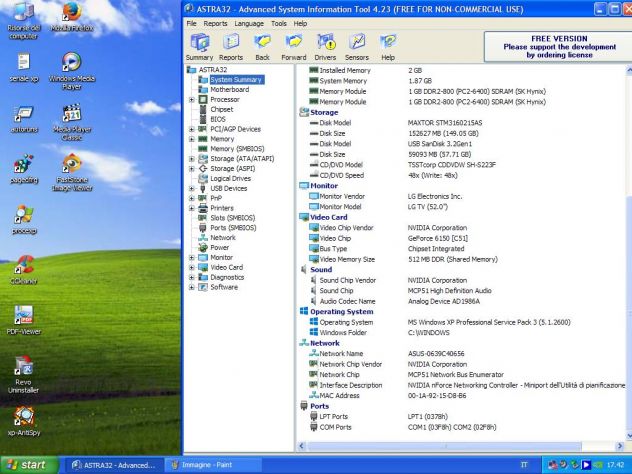
Task: Open the Help toolbar icon
Action: pos(388,47)
